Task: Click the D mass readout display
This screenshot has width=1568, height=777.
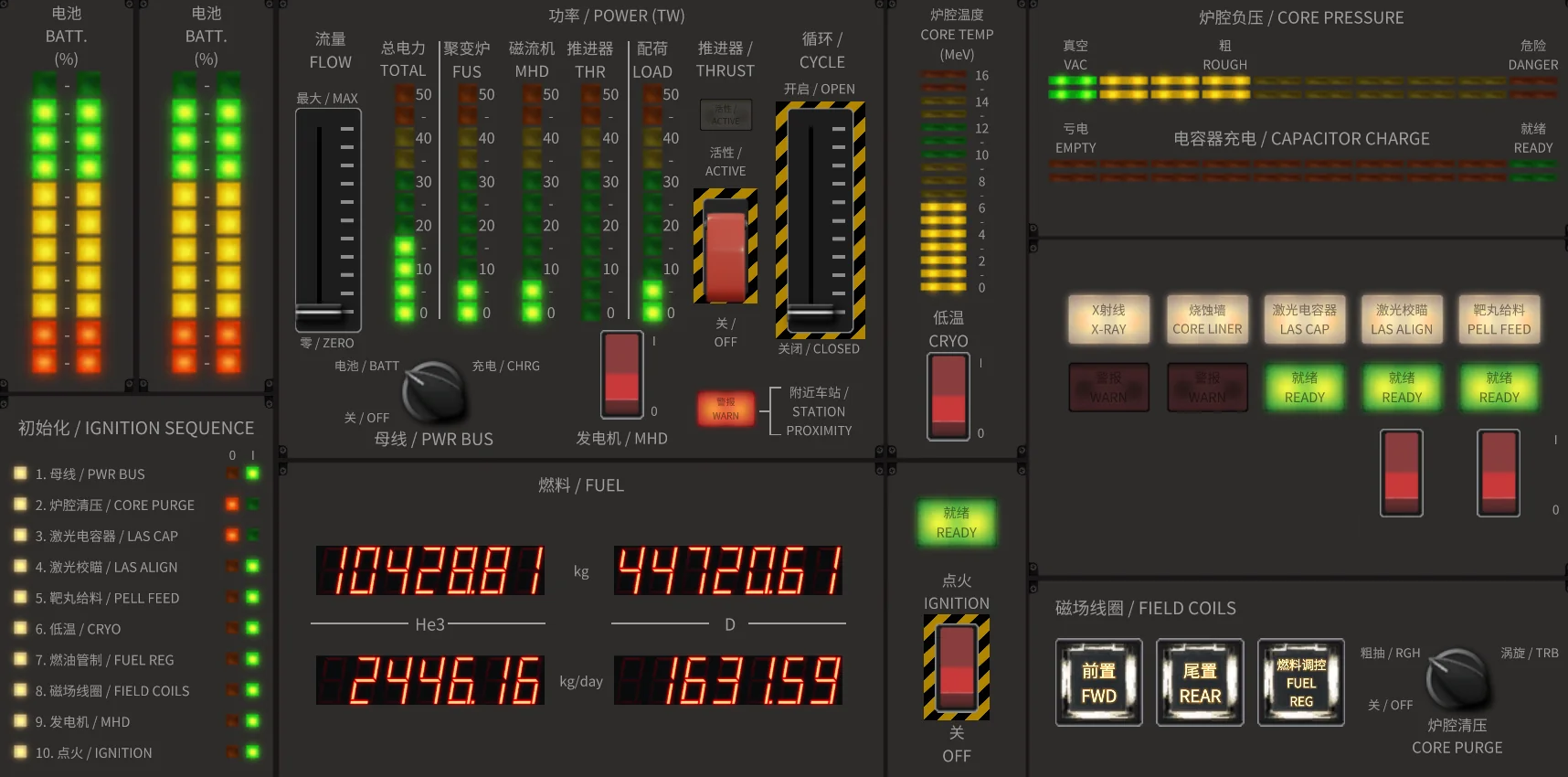Action: (728, 570)
